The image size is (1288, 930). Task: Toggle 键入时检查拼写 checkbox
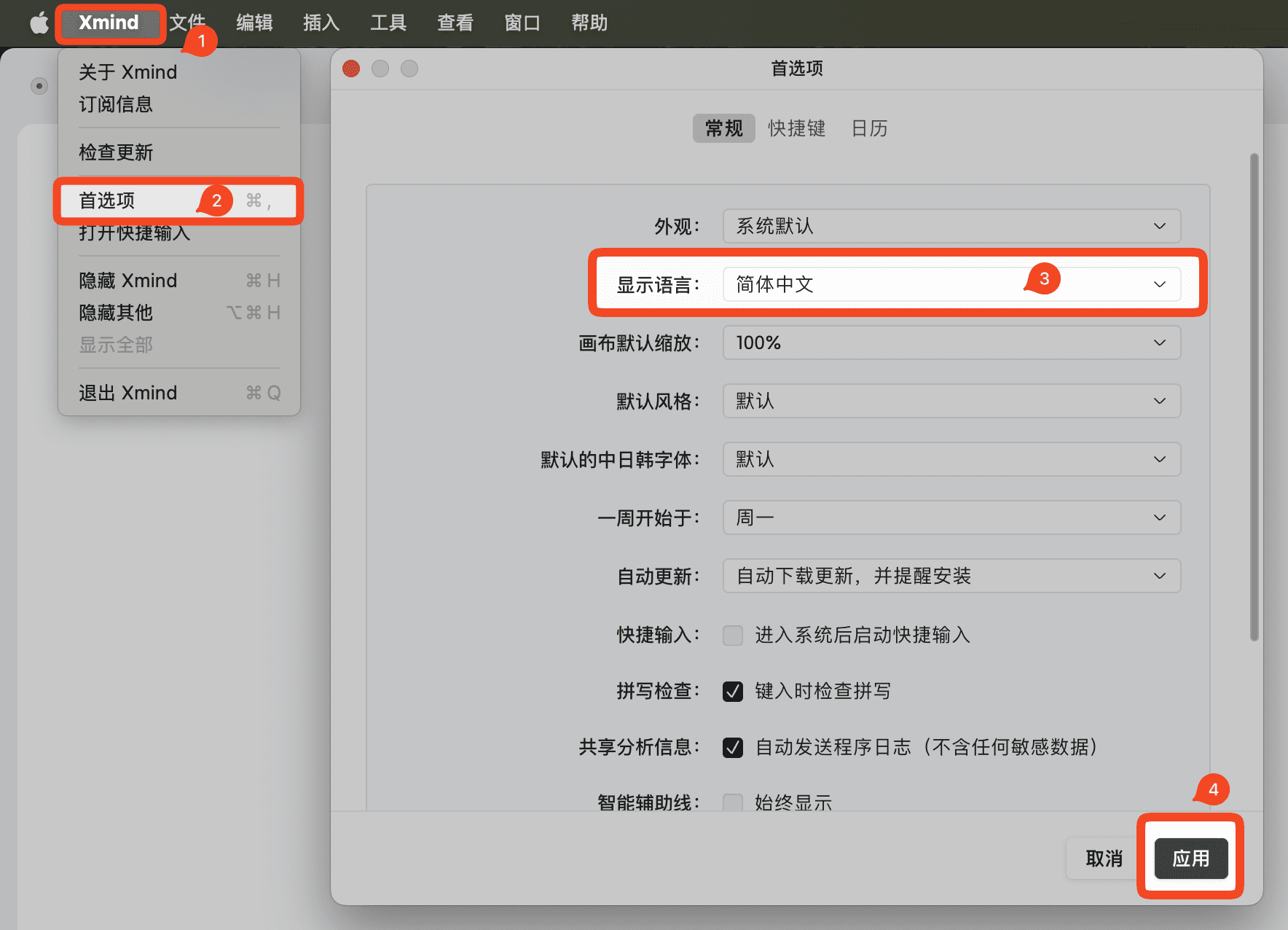click(733, 691)
